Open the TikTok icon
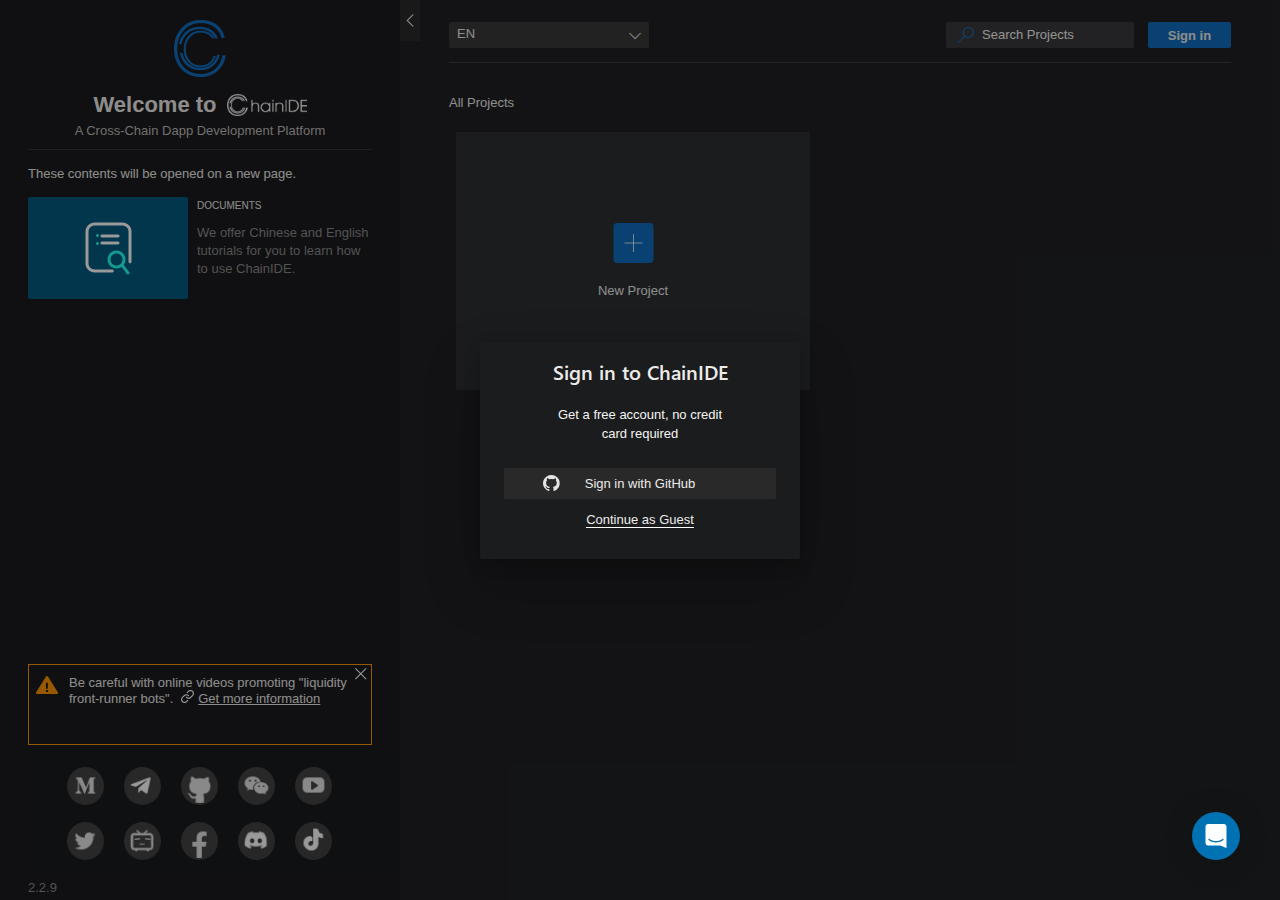 click(314, 841)
